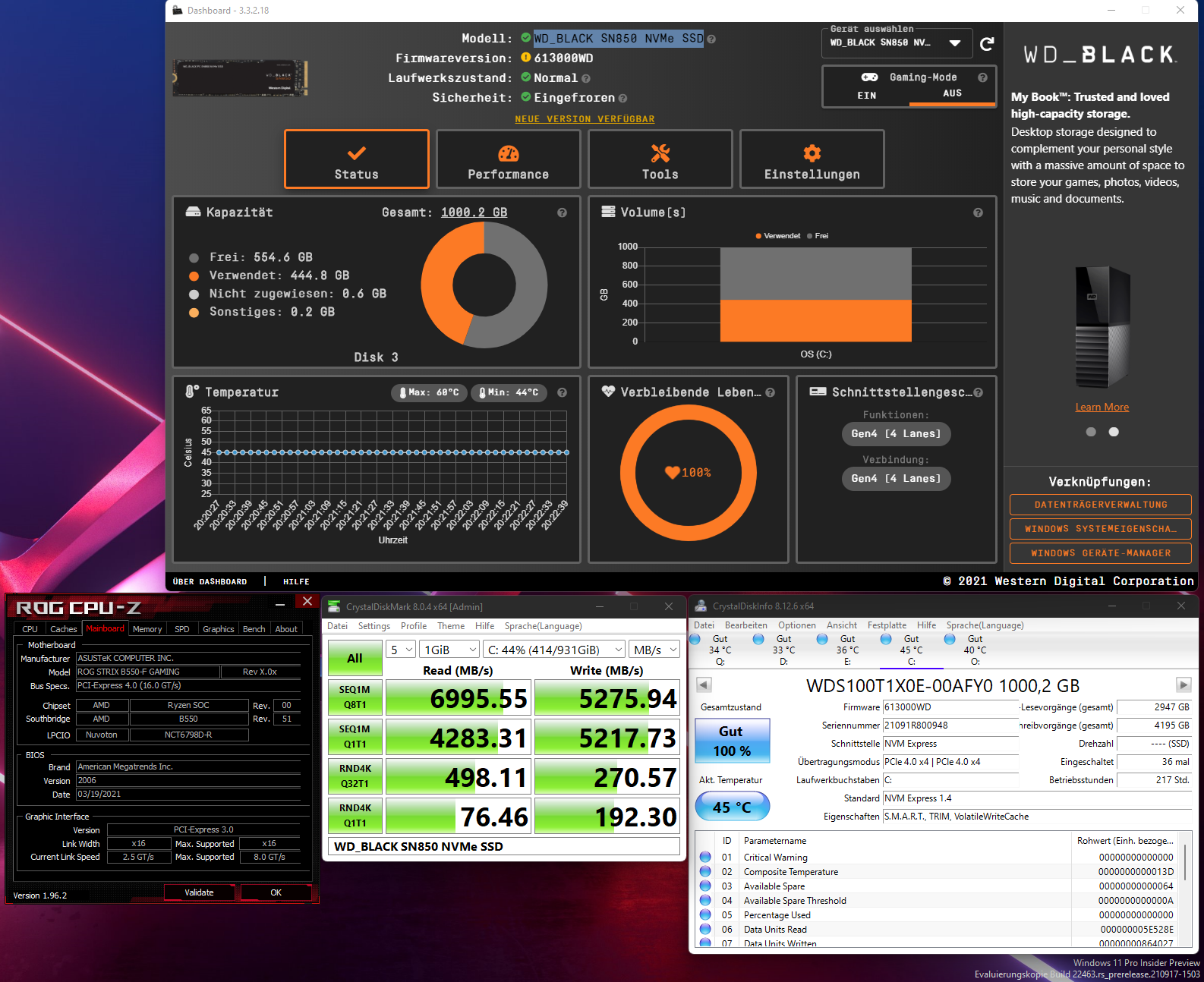
Task: Click OK button in CPU-Z
Action: [276, 892]
